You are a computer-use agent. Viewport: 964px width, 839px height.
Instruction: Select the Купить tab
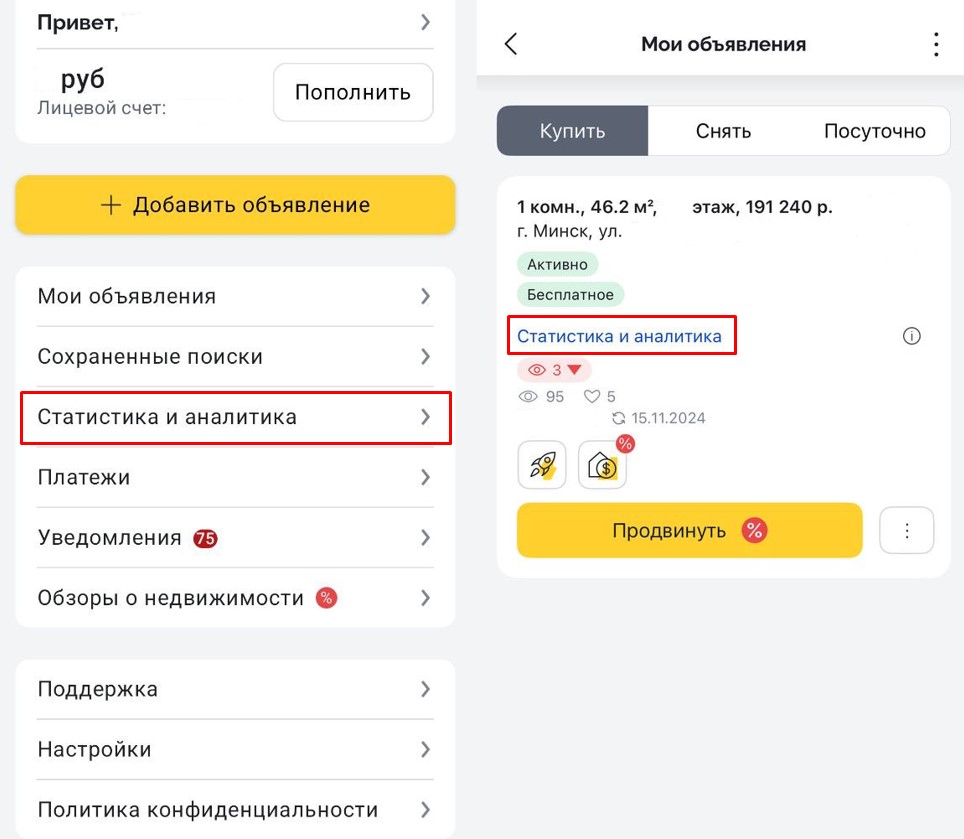tap(572, 131)
